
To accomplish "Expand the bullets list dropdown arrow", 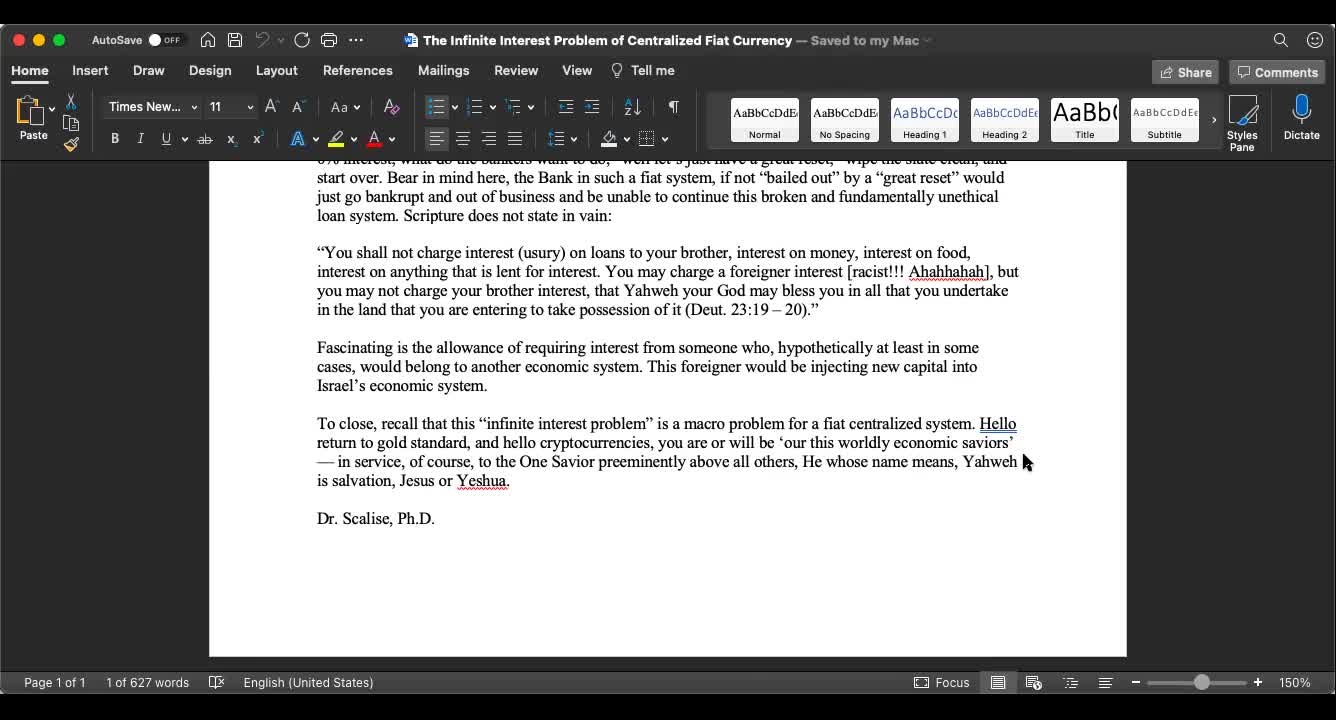I will (x=455, y=107).
